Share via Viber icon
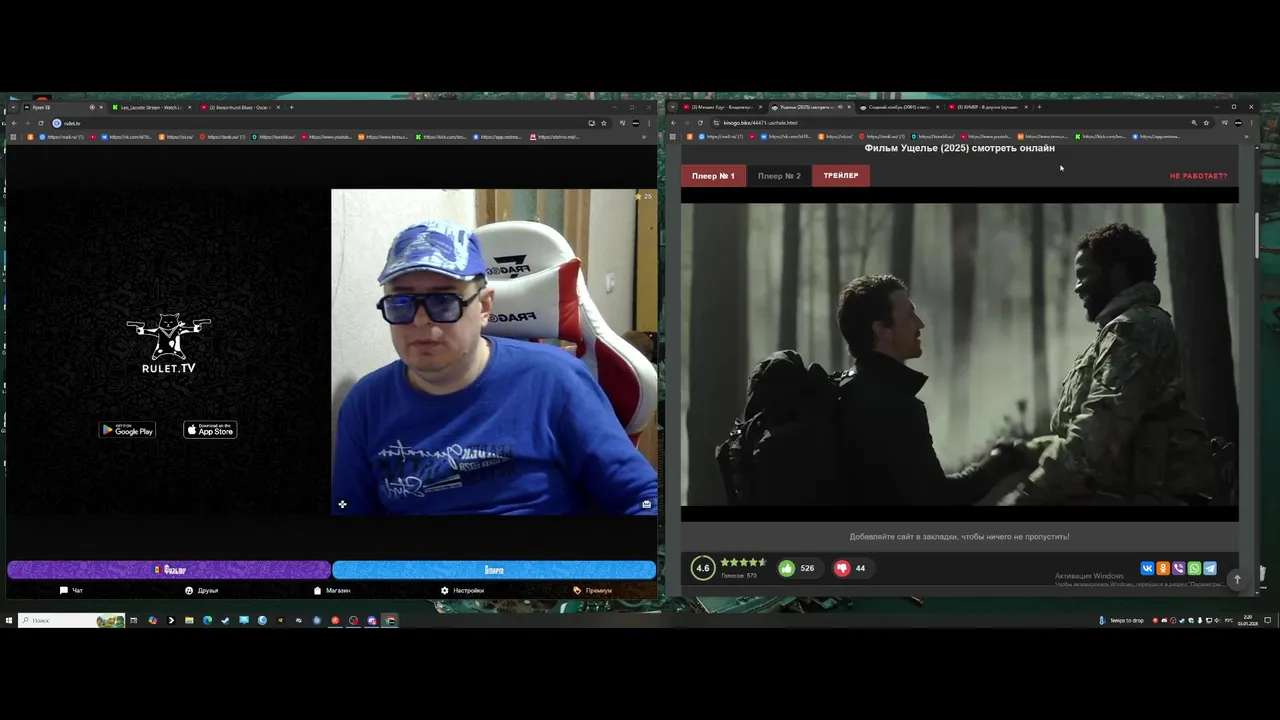This screenshot has width=1280, height=720. [x=1179, y=568]
